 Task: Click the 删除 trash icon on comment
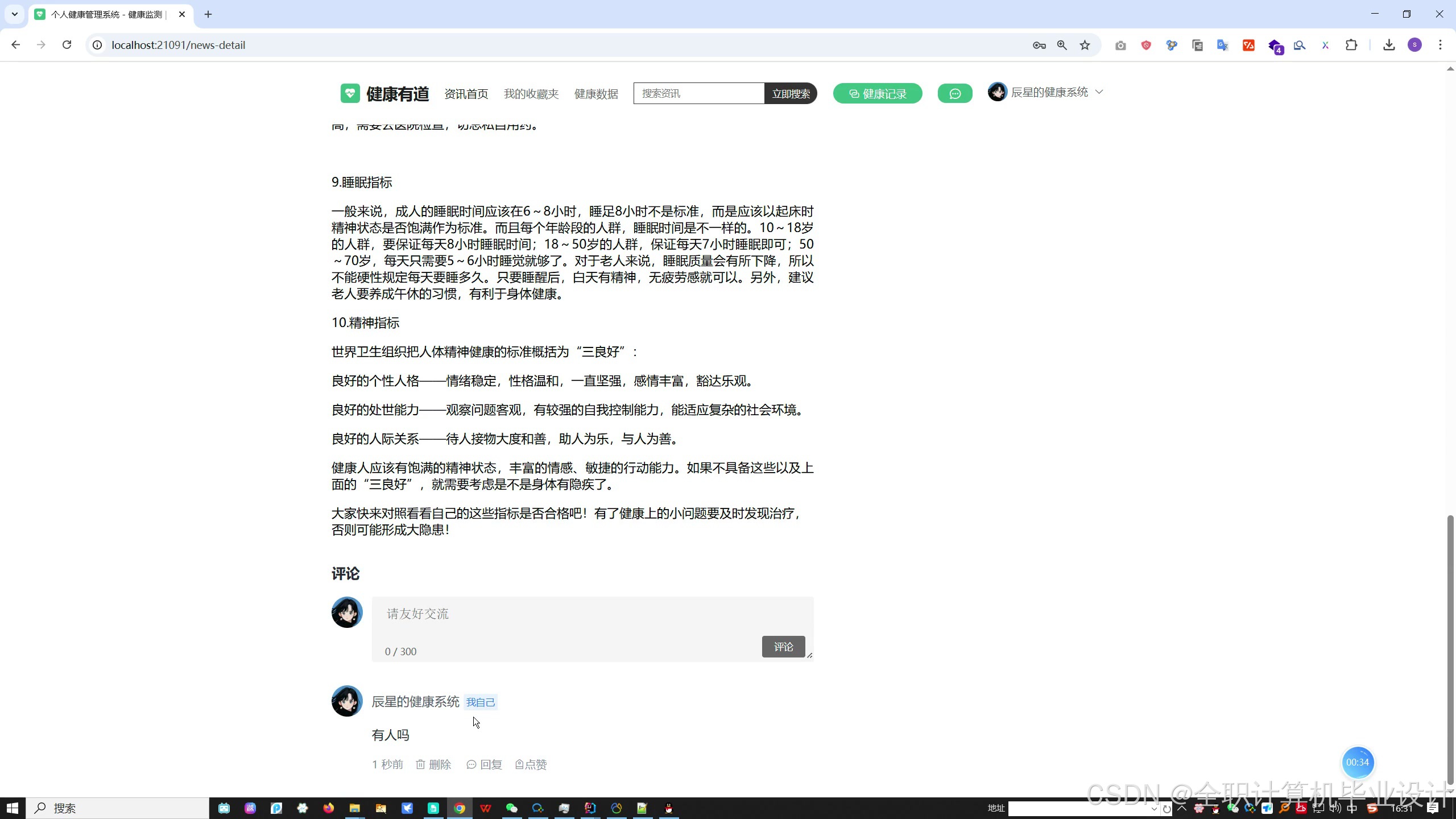pos(420,764)
